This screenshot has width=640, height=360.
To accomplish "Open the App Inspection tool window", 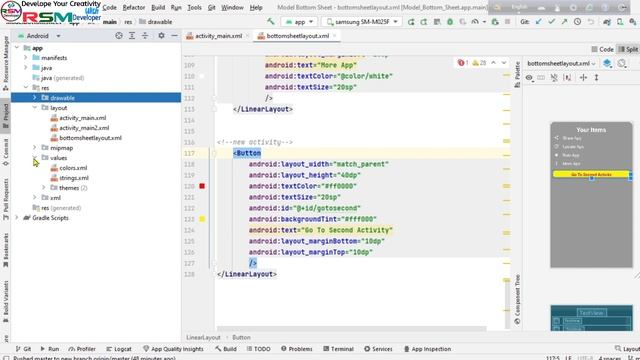I will [x=427, y=349].
